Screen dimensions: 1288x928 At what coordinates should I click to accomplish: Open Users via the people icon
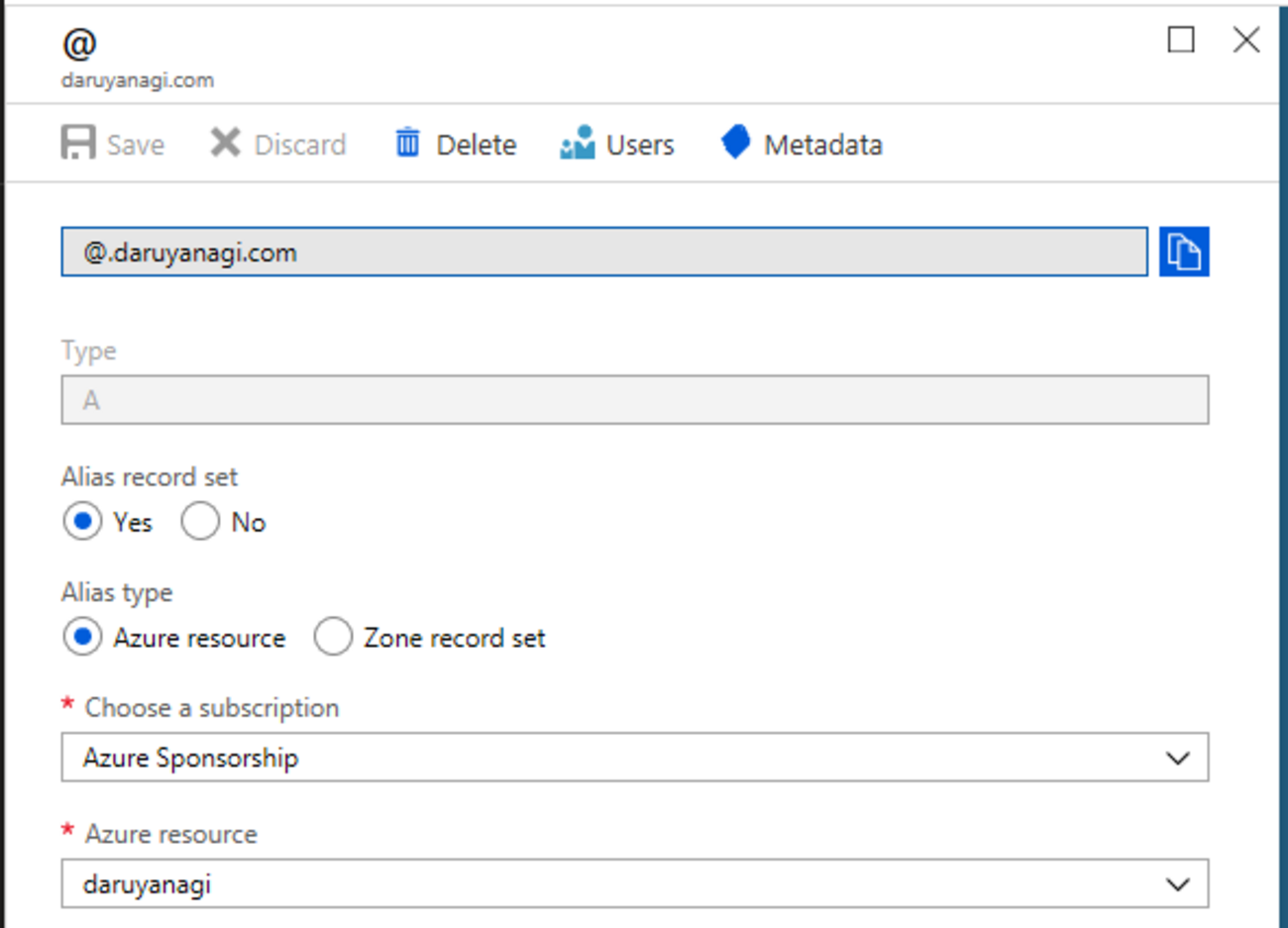[577, 144]
